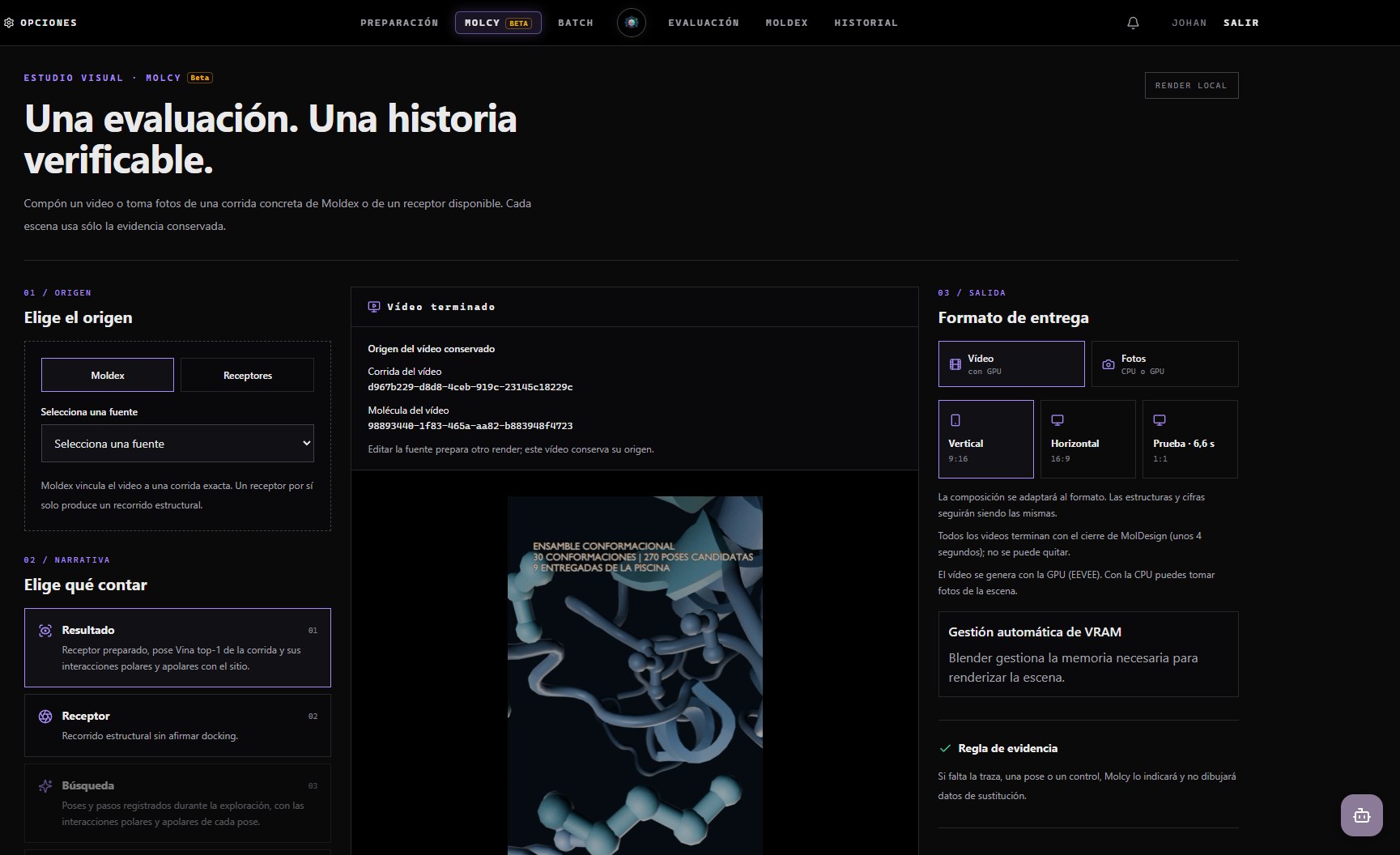Image resolution: width=1400 pixels, height=855 pixels.
Task: Click the Horizontal monitor icon
Action: (x=1057, y=420)
